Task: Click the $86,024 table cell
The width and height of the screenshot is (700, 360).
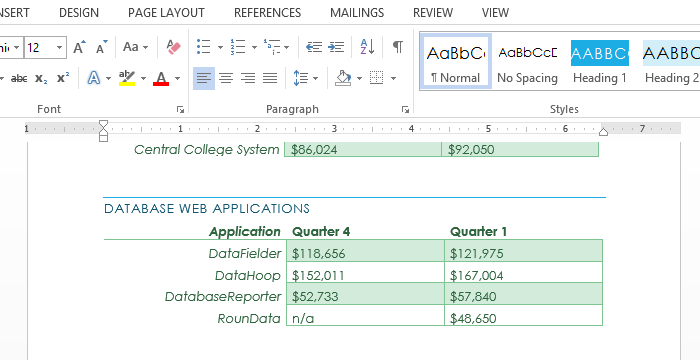Action: tap(363, 150)
